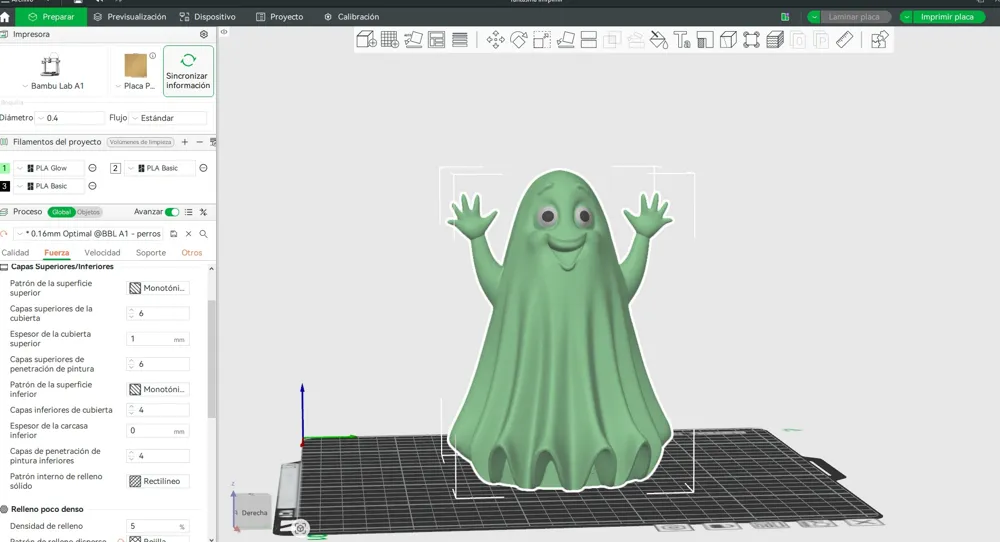
Task: Toggle the Avanzar advanced mode switch
Action: click(x=172, y=212)
